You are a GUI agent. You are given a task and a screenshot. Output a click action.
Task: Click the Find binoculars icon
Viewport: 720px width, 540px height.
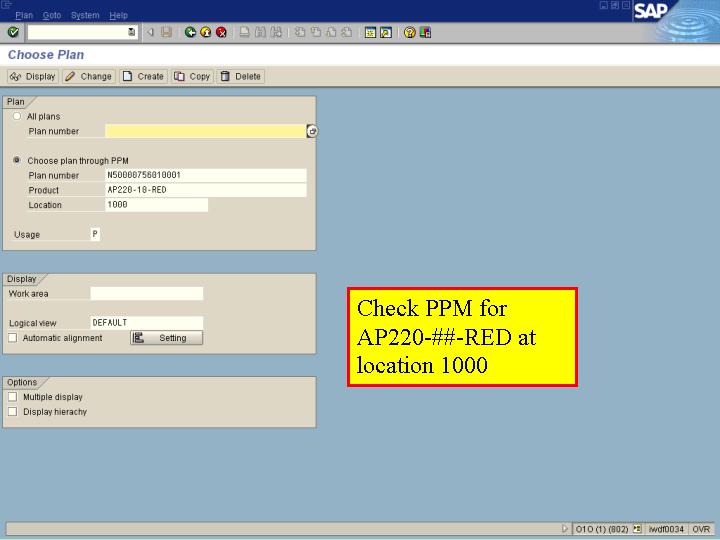260,32
